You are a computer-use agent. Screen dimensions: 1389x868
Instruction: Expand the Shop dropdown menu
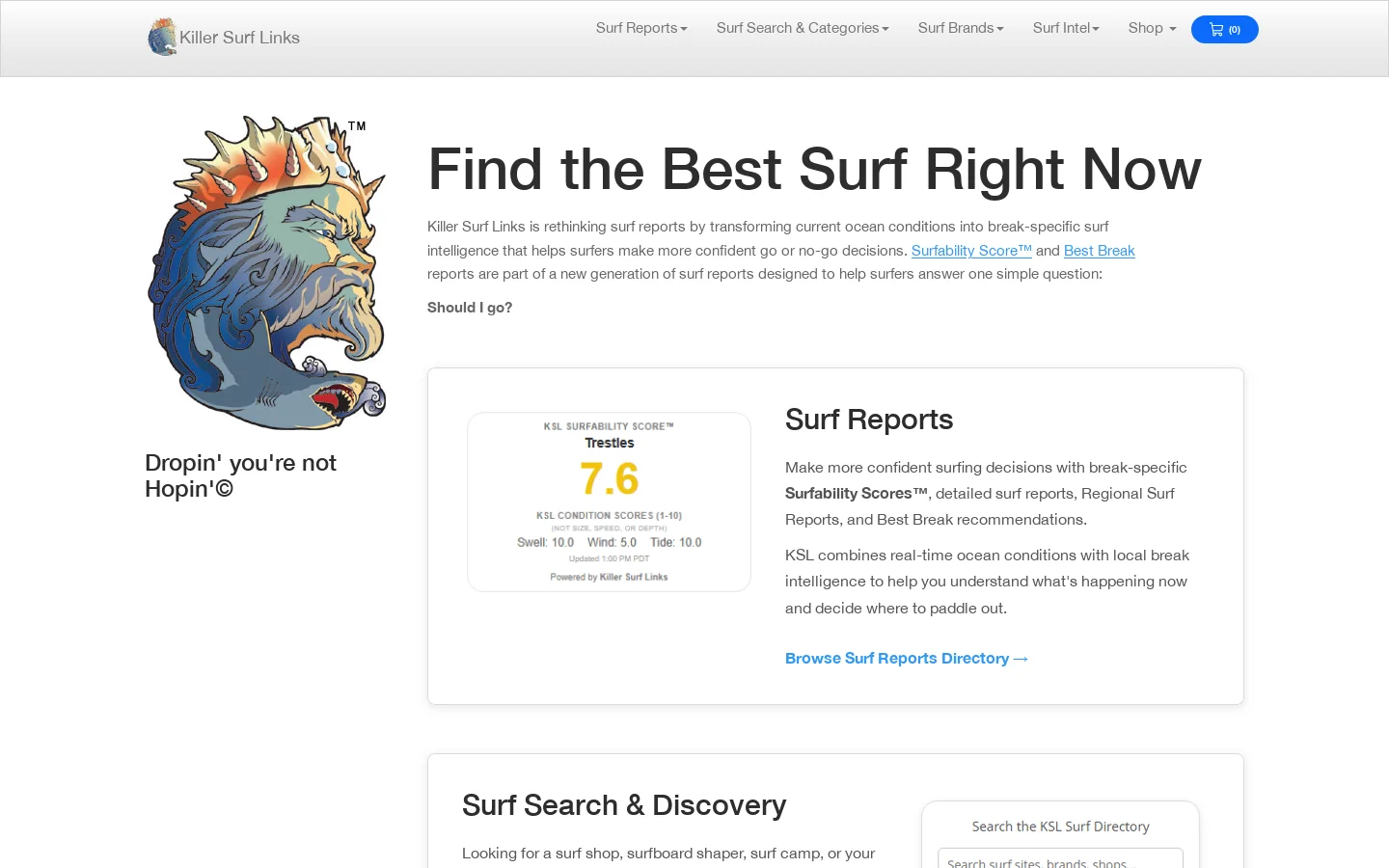pos(1152,28)
